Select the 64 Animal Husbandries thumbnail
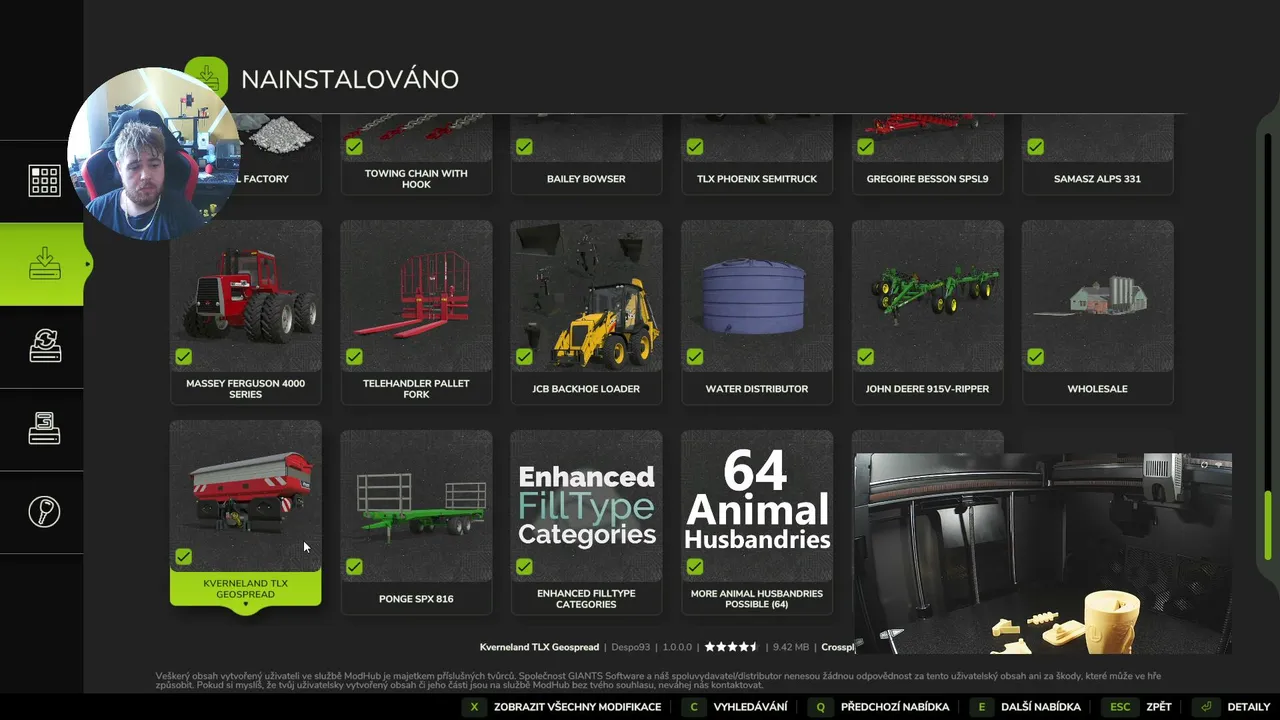Image resolution: width=1280 pixels, height=720 pixels. point(757,506)
